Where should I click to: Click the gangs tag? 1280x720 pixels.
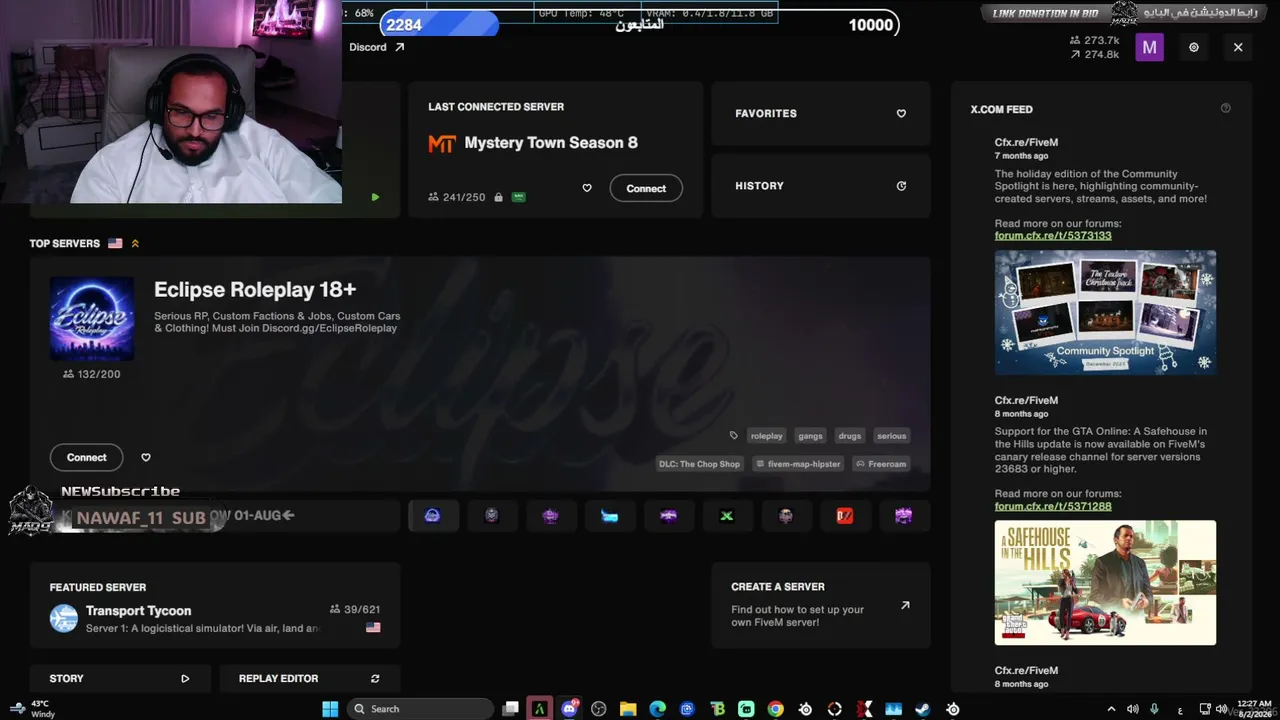[x=811, y=436]
